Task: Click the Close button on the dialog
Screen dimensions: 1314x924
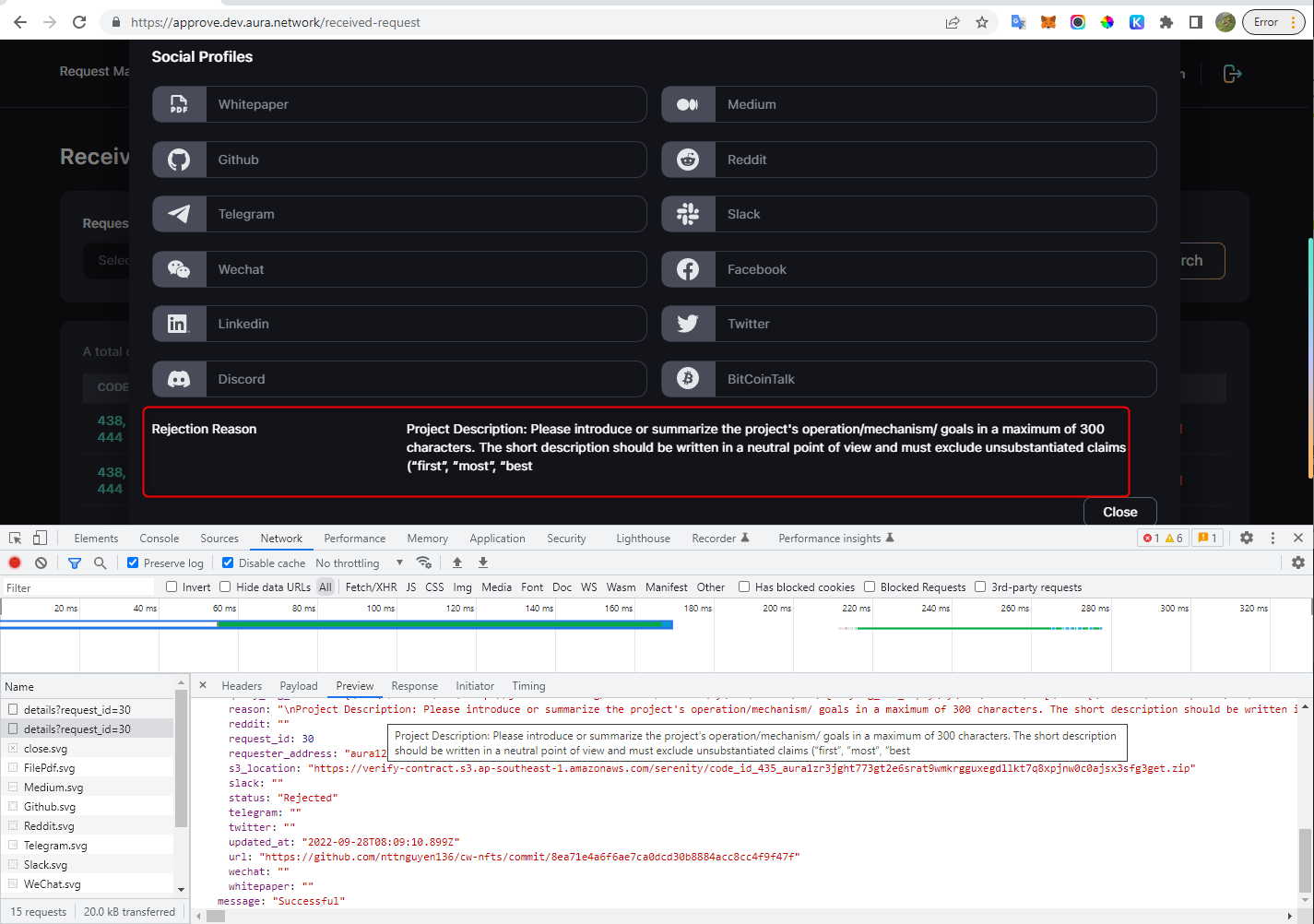Action: click(x=1119, y=511)
